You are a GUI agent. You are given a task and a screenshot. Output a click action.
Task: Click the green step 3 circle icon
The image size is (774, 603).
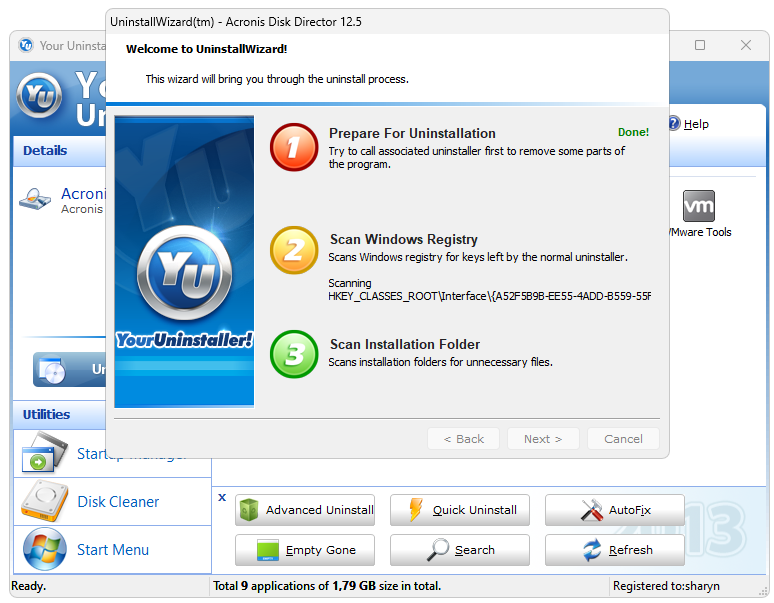tap(294, 354)
